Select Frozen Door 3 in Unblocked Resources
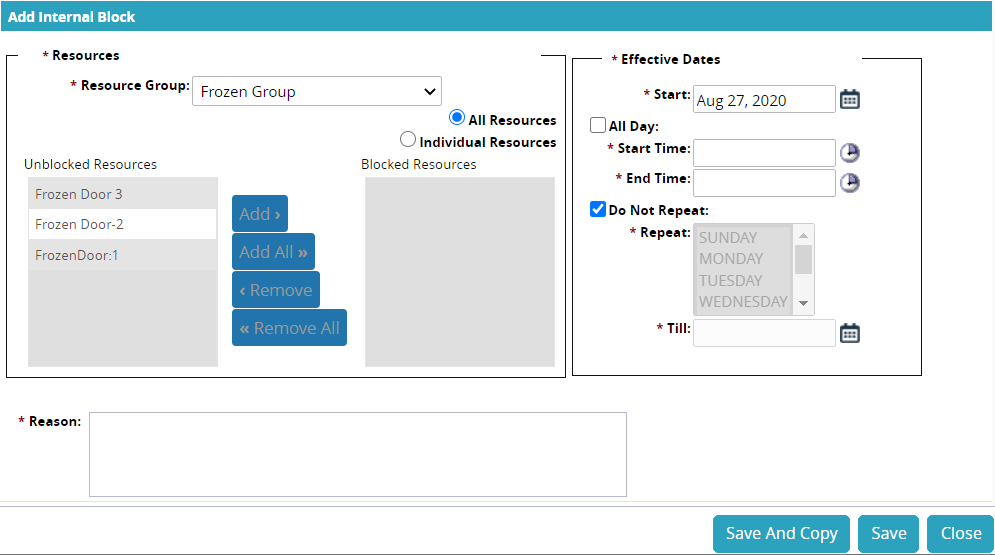This screenshot has height=555, width=995. (122, 194)
